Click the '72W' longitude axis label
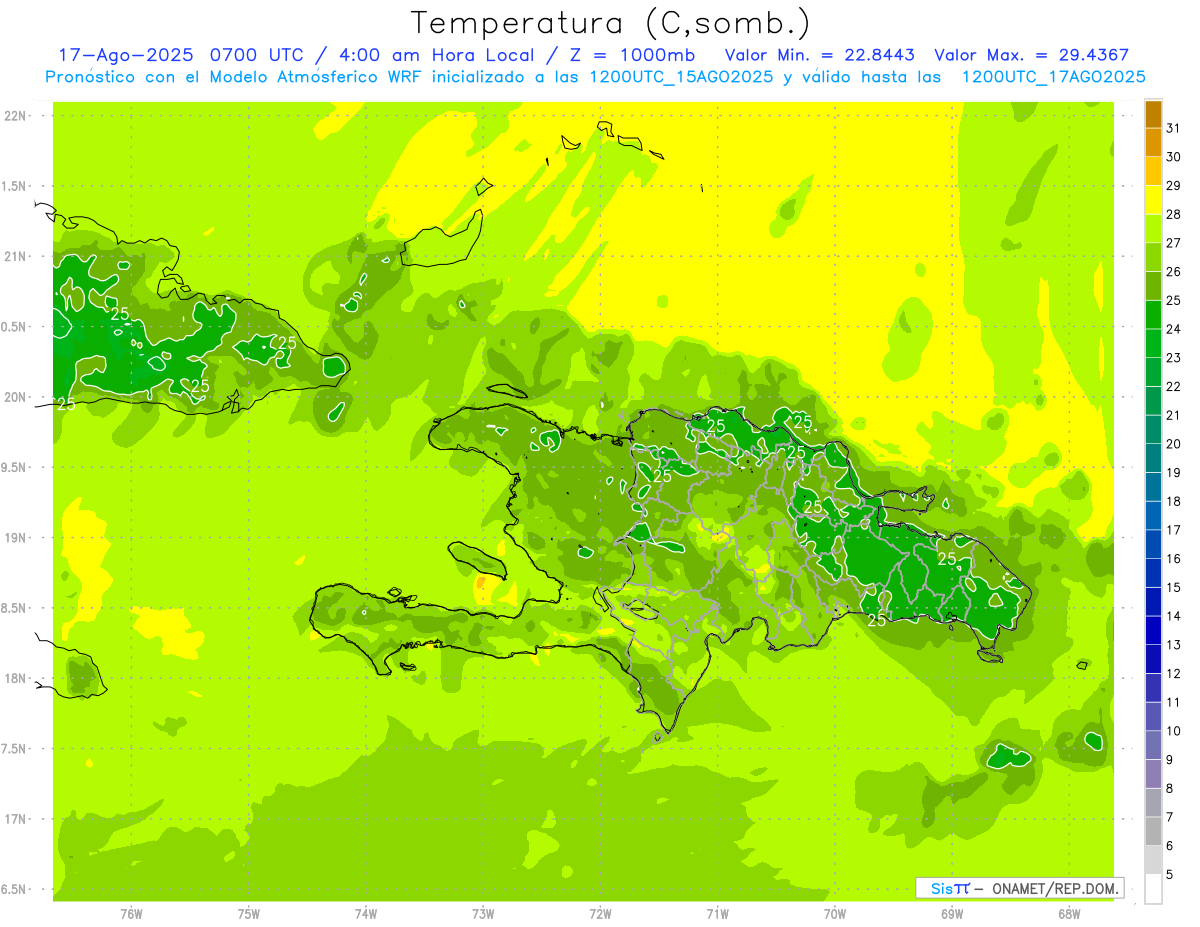Screen dimensions: 1200x927 click(x=600, y=914)
